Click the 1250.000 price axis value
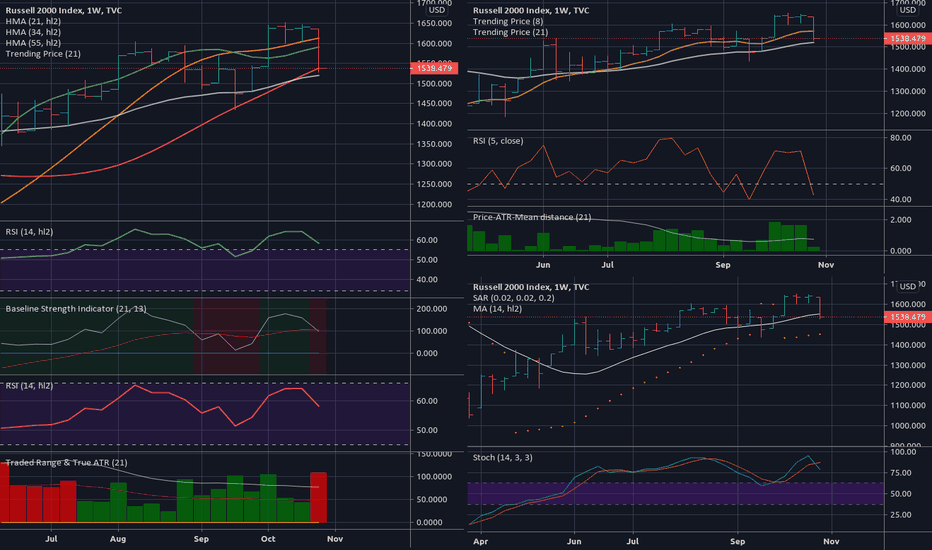Viewport: 932px width, 550px height. coord(434,184)
